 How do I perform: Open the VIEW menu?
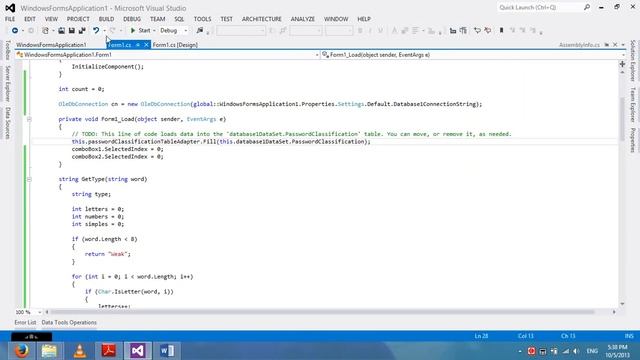[x=51, y=19]
